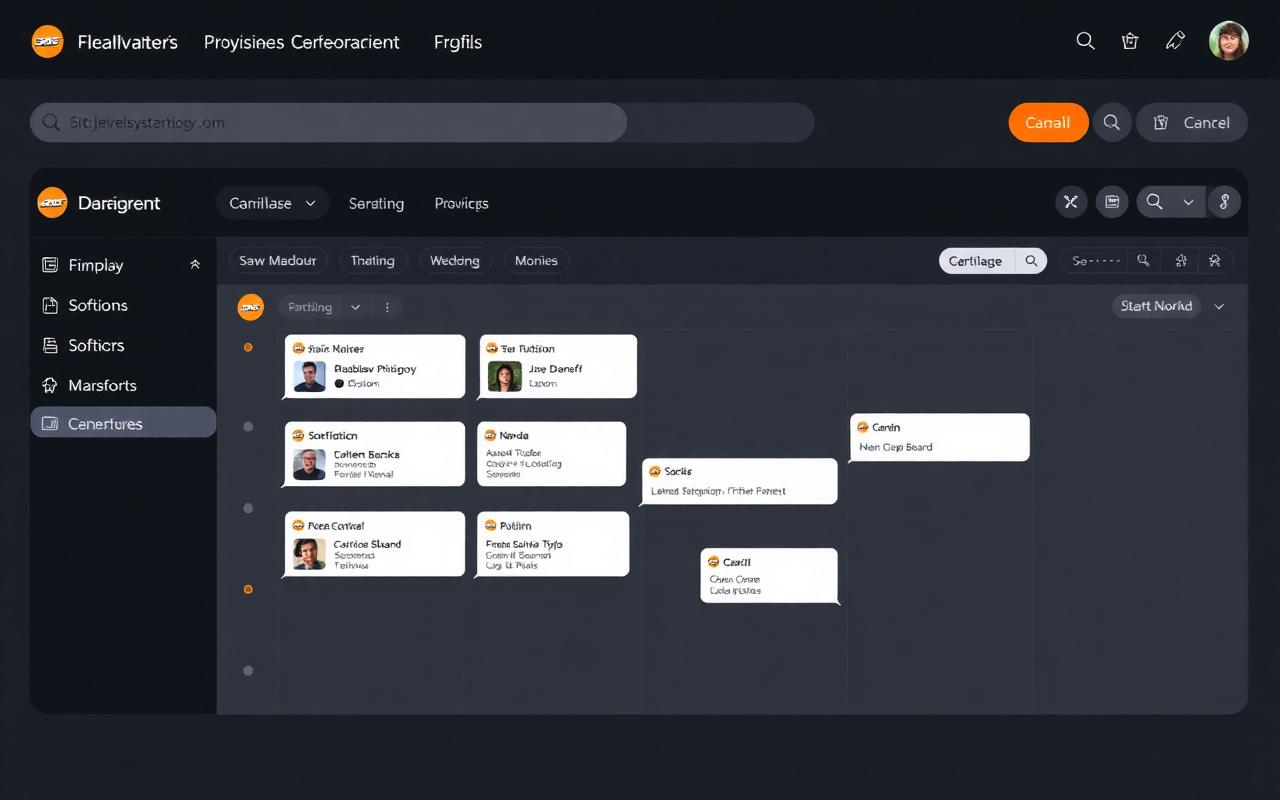Click the search icon in the Certilage pill
This screenshot has height=800, width=1280.
[1031, 261]
